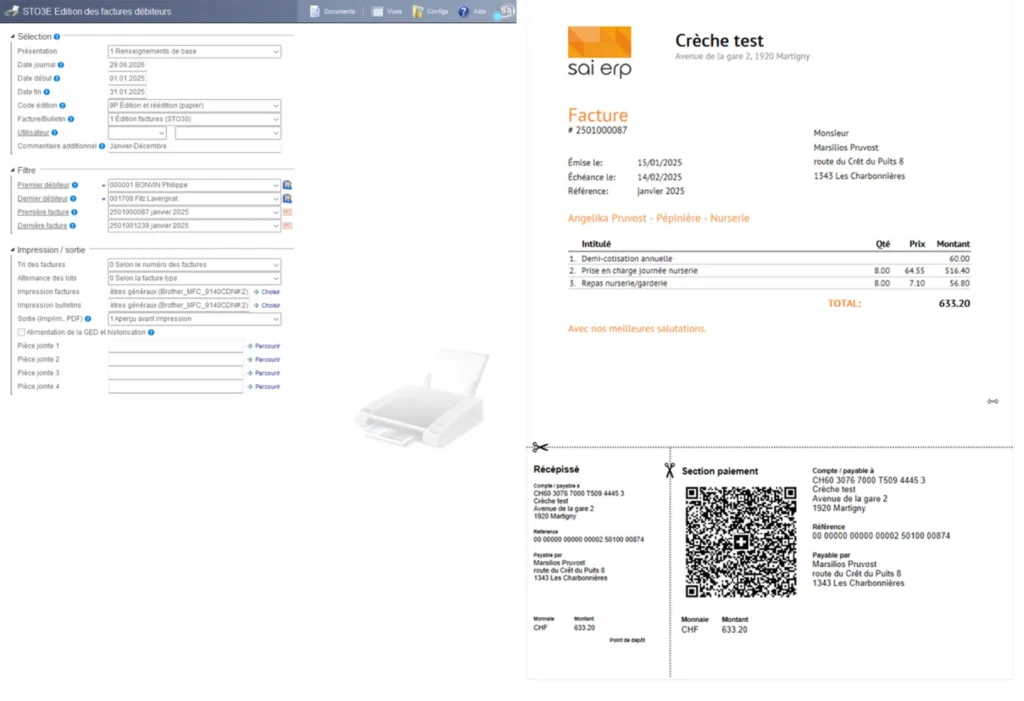Show help info for Date fin
Screen dimensions: 1024x701
(46, 92)
